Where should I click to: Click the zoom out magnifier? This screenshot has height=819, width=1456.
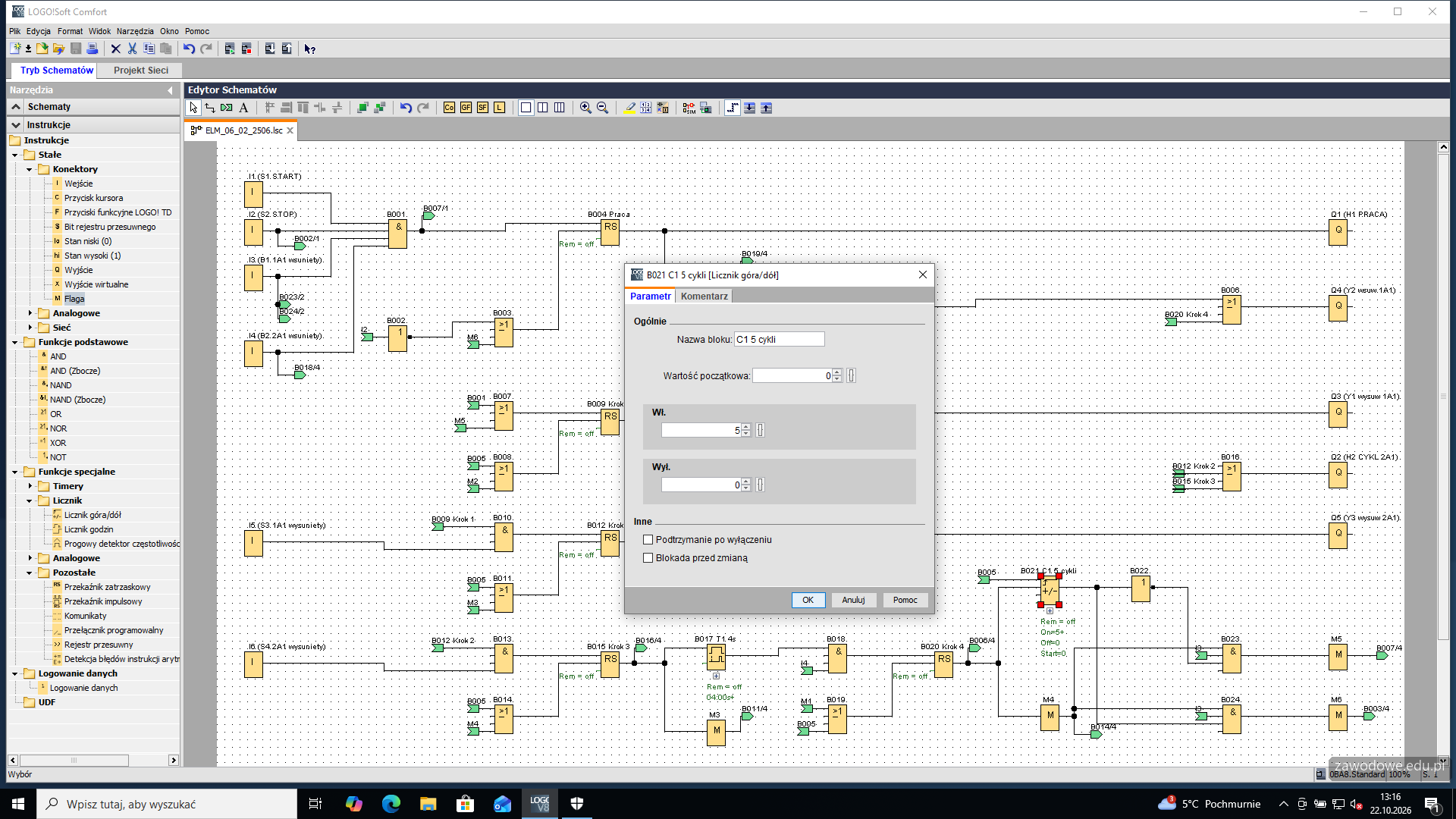602,108
